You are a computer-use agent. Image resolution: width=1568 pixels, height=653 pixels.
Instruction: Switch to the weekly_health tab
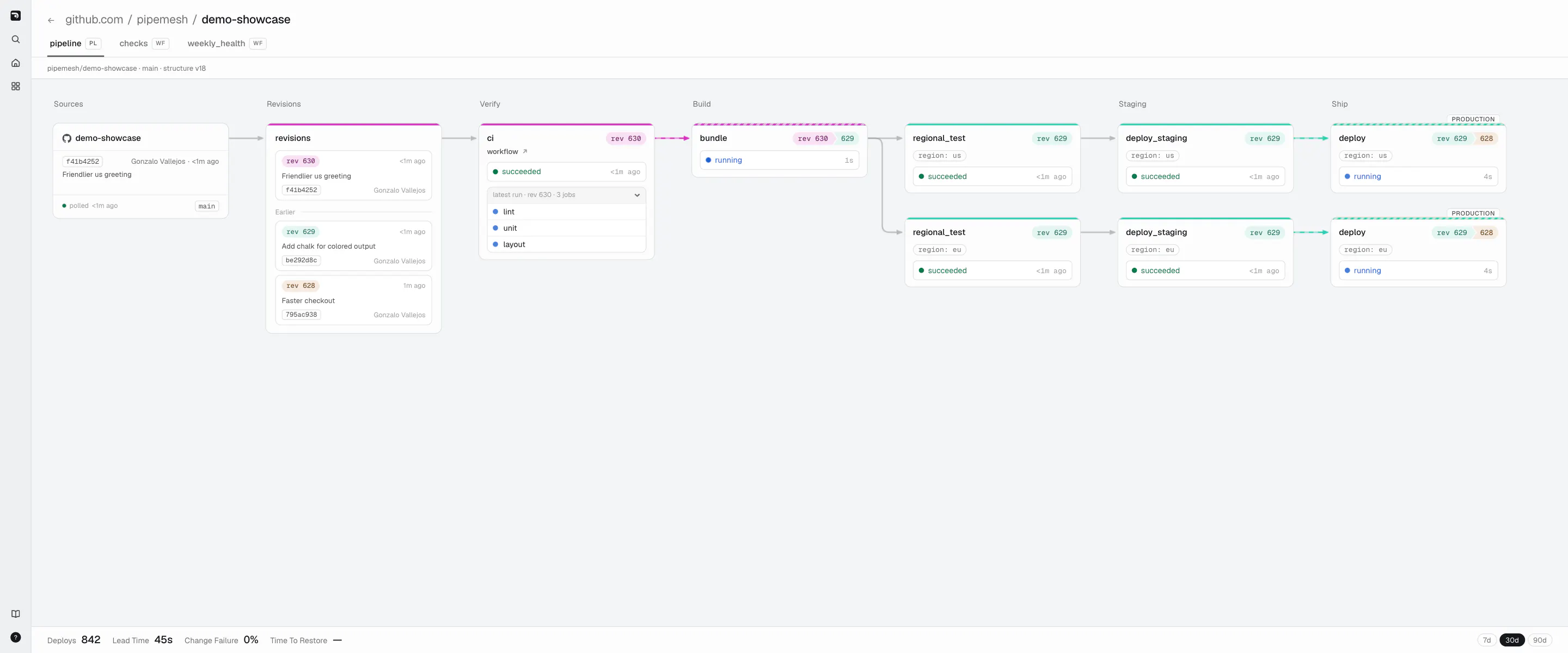pos(226,43)
